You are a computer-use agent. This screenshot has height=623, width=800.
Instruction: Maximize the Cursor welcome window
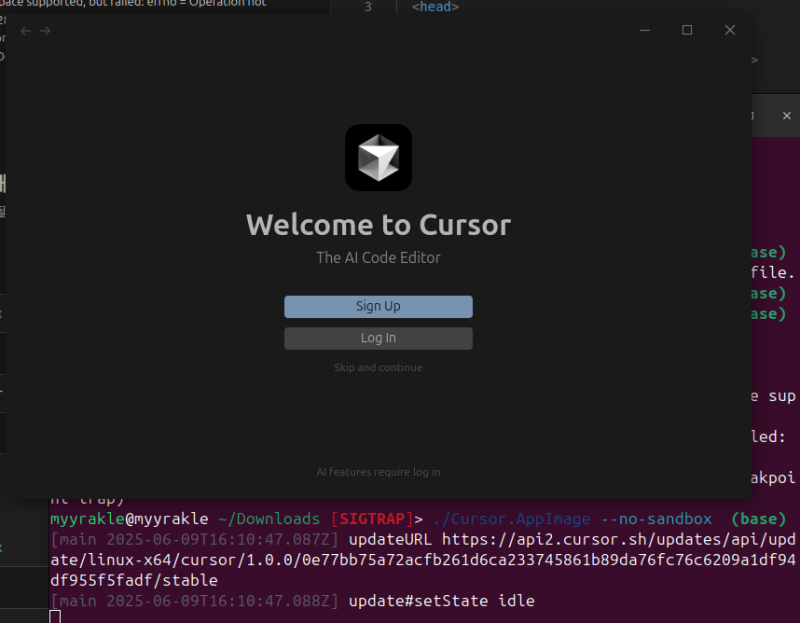click(x=687, y=30)
